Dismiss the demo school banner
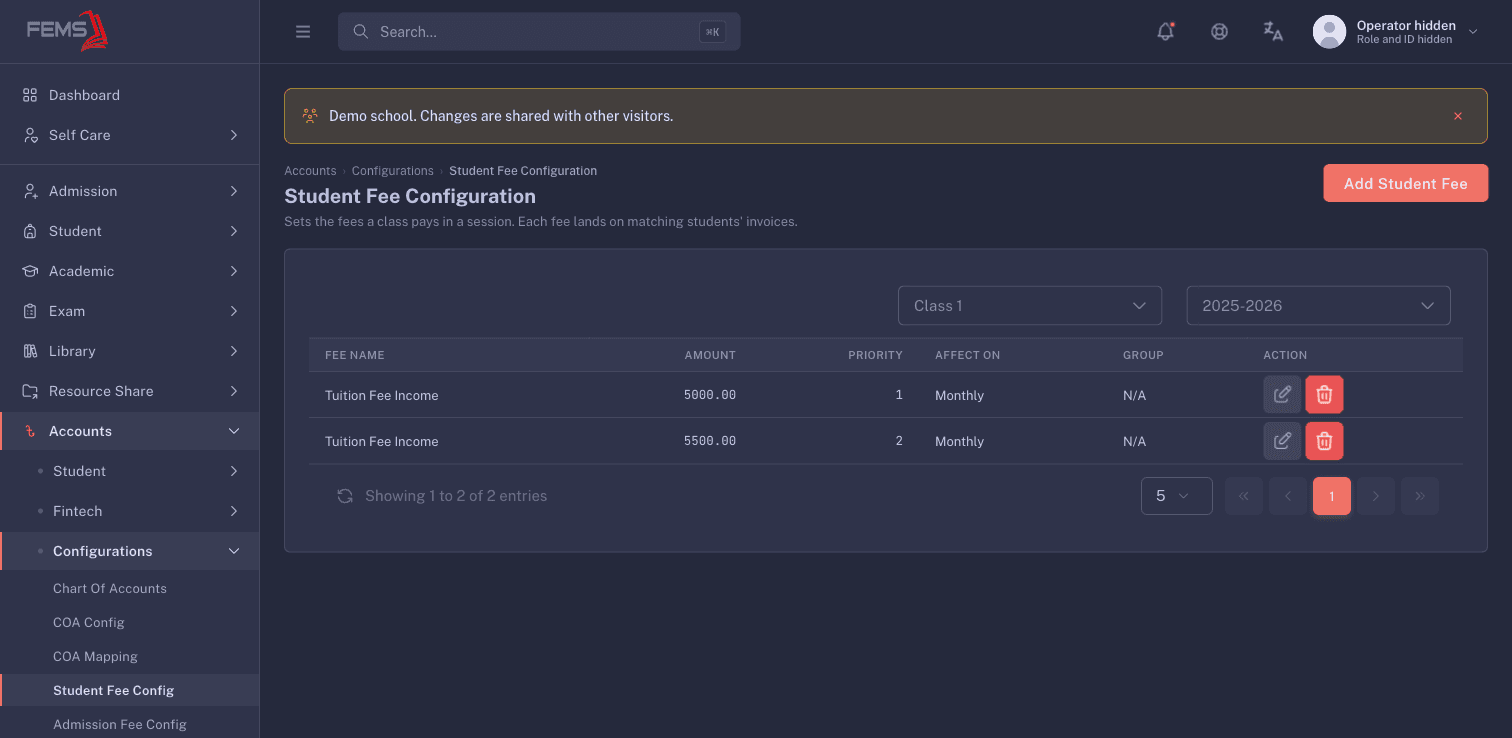 click(1458, 116)
